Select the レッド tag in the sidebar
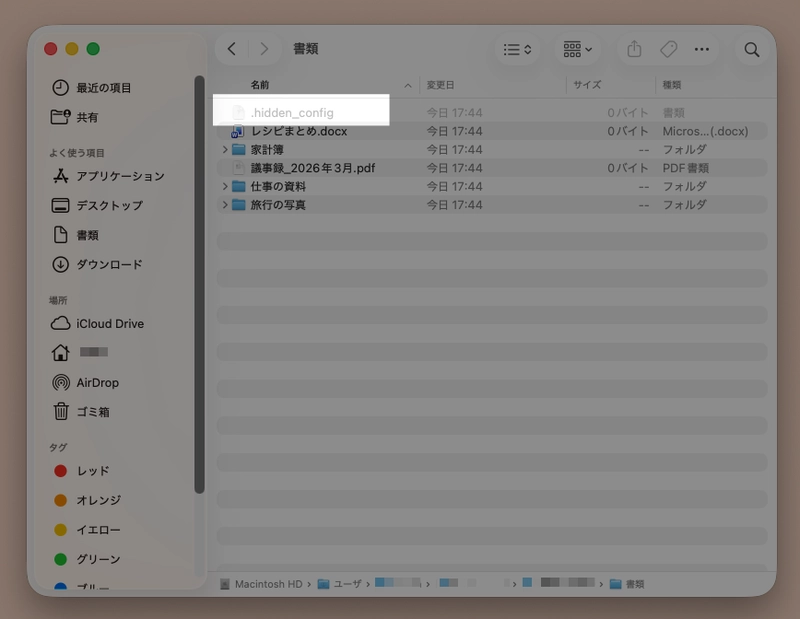800x619 pixels. (91, 471)
